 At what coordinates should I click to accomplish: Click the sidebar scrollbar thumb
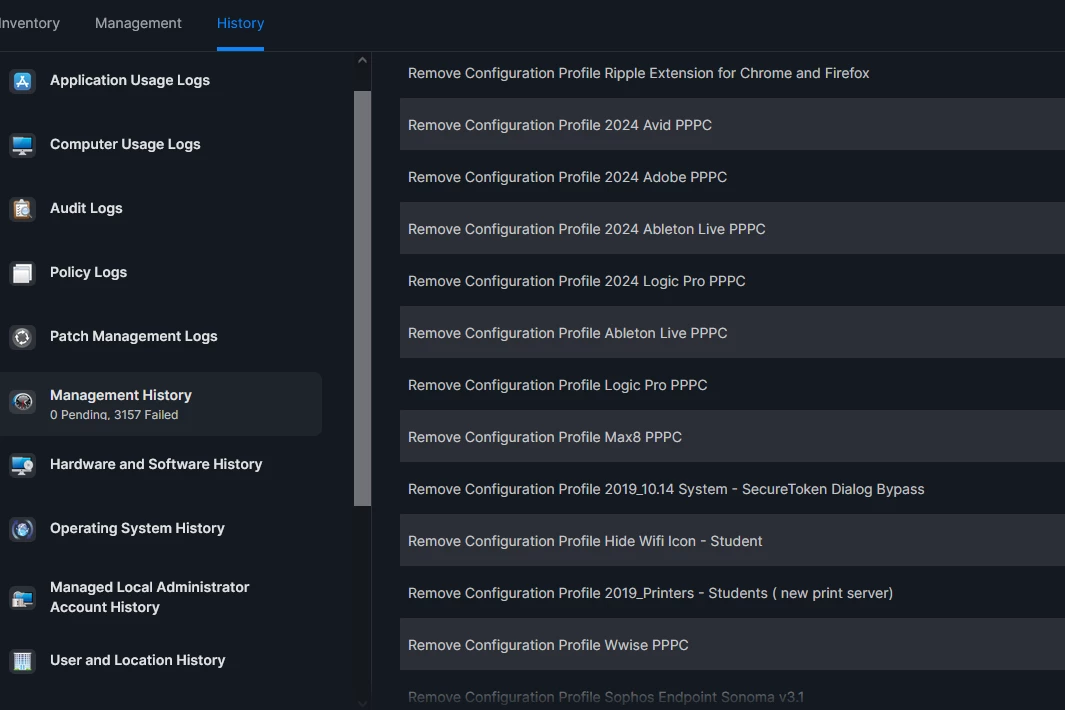pos(363,298)
